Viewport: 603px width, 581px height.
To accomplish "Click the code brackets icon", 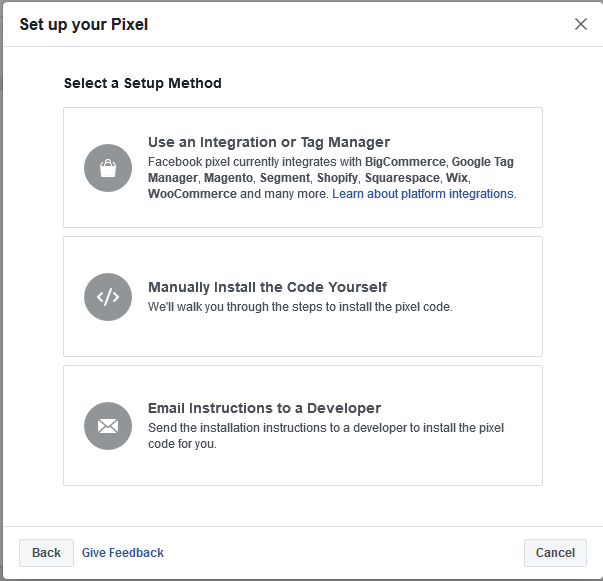I will coord(108,297).
